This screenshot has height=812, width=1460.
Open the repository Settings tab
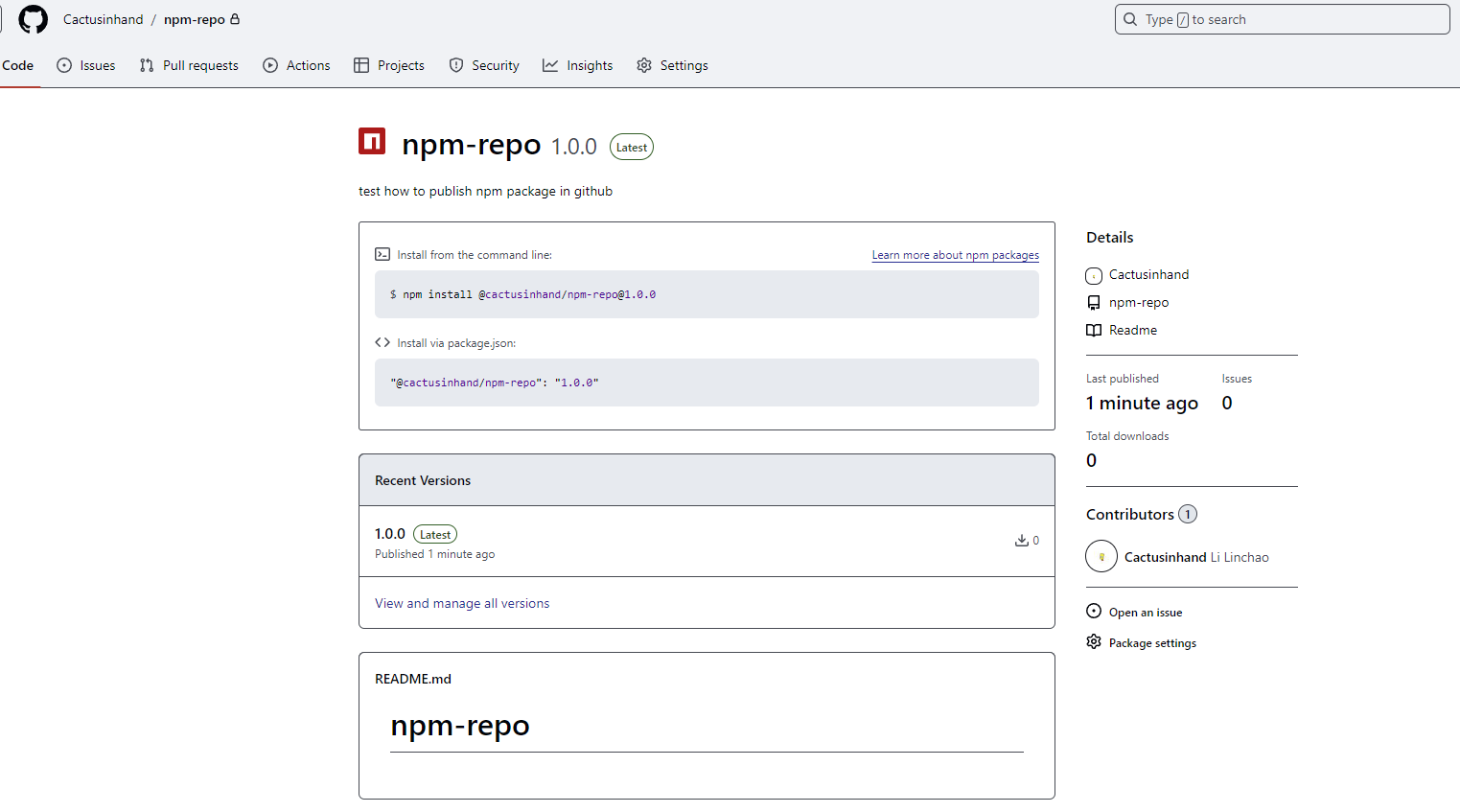(672, 65)
